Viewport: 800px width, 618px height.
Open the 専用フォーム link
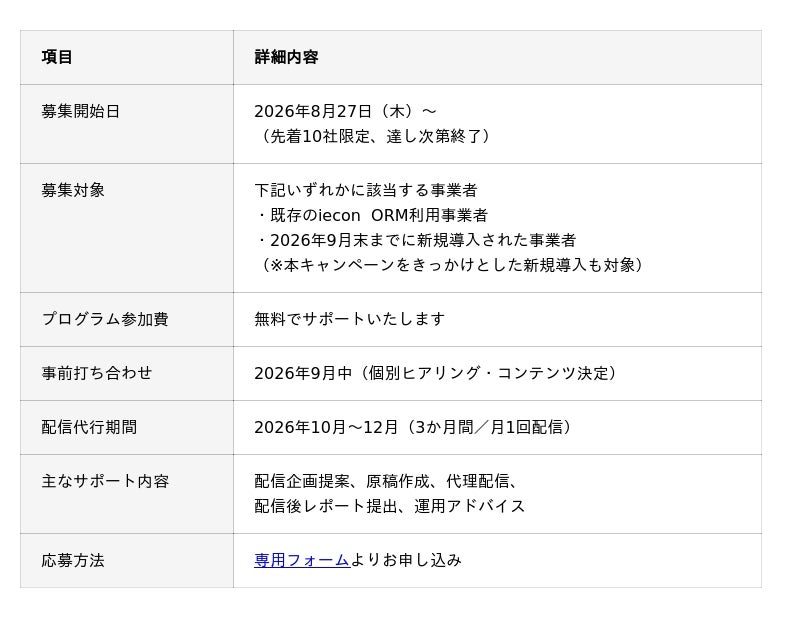tap(302, 560)
